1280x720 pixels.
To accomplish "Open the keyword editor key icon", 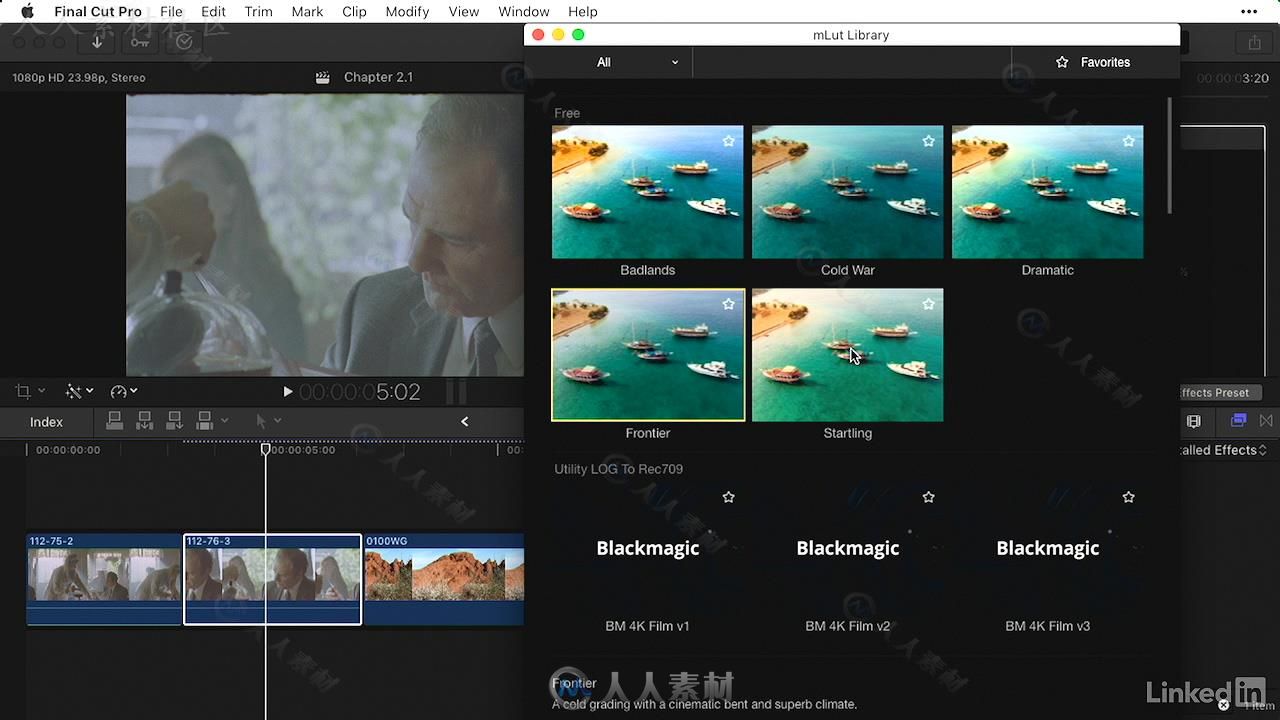I will coord(138,41).
